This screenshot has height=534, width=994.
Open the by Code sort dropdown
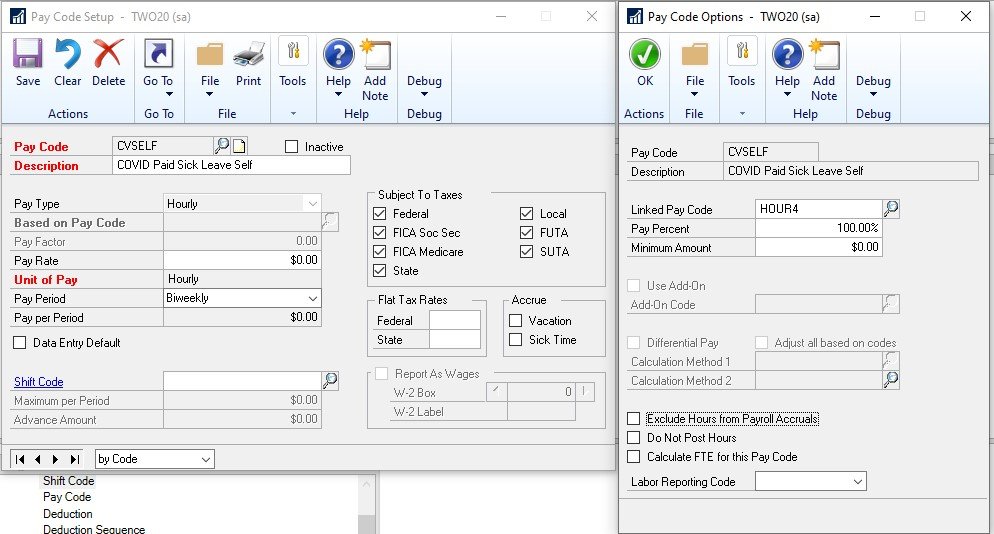(205, 459)
